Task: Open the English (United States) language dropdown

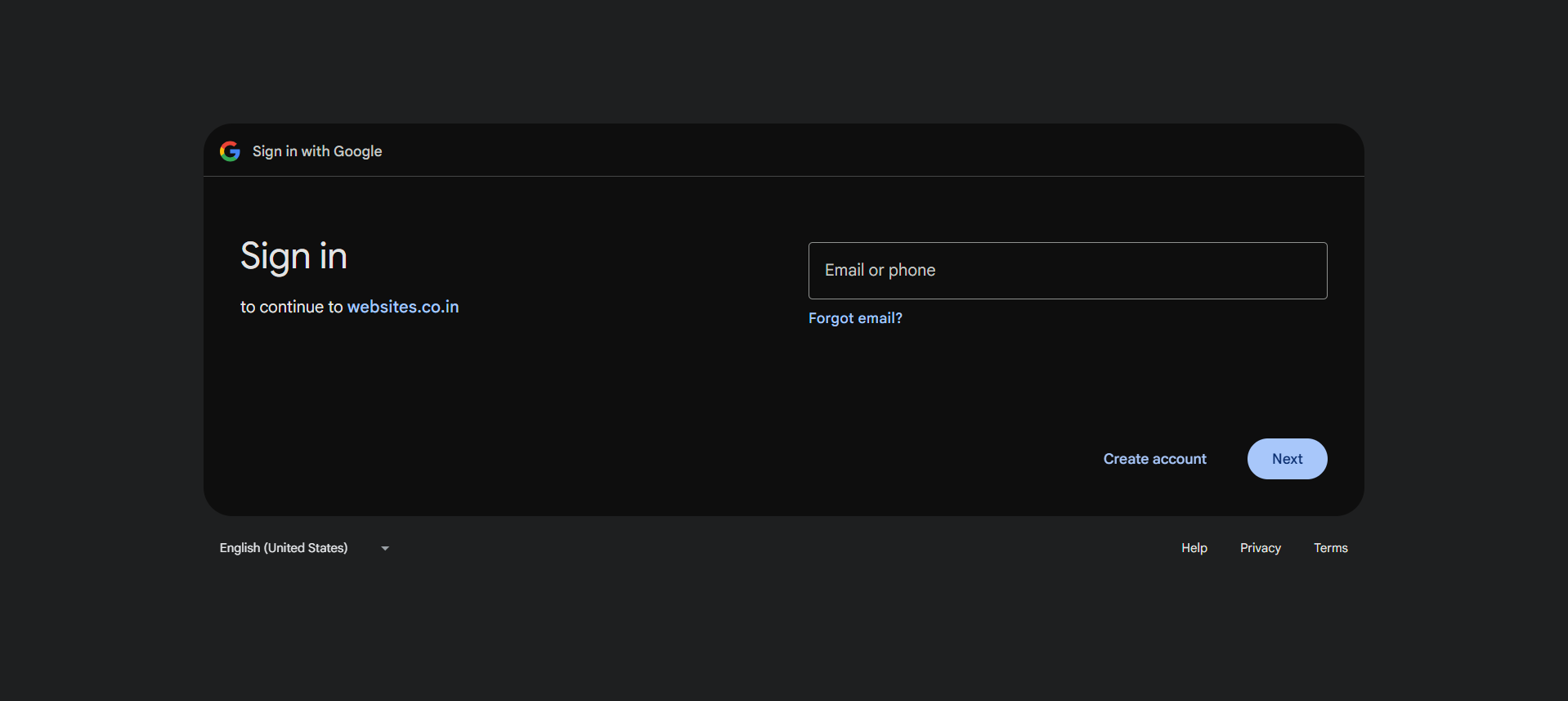Action: click(x=305, y=548)
